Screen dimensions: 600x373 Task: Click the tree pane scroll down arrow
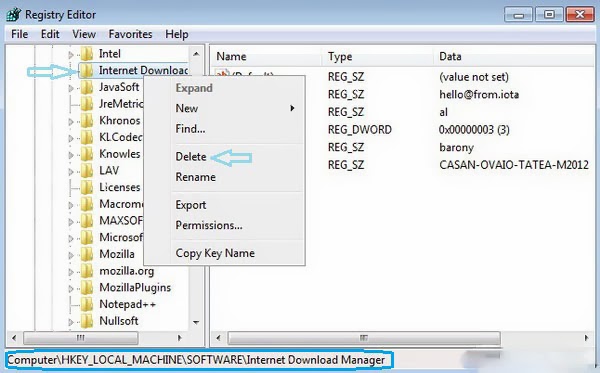(x=196, y=323)
